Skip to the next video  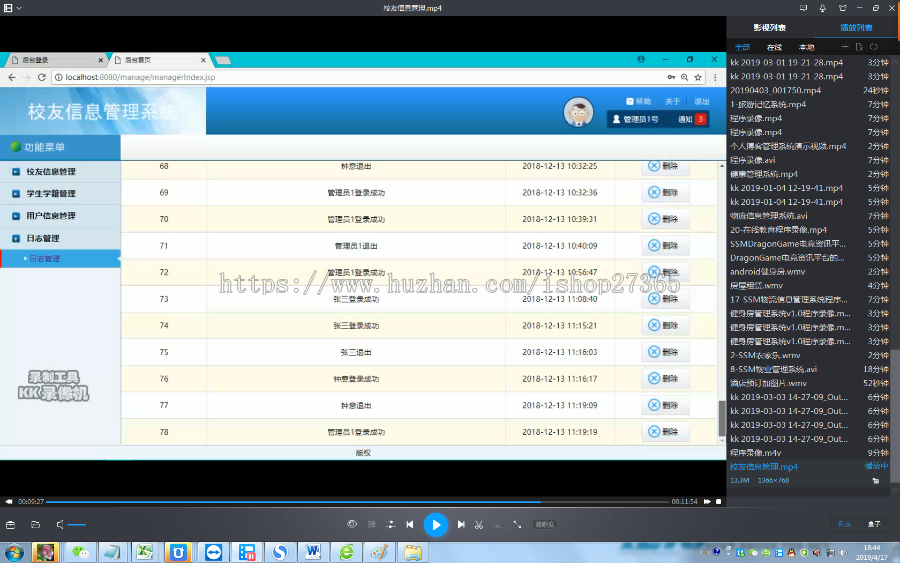[x=461, y=525]
